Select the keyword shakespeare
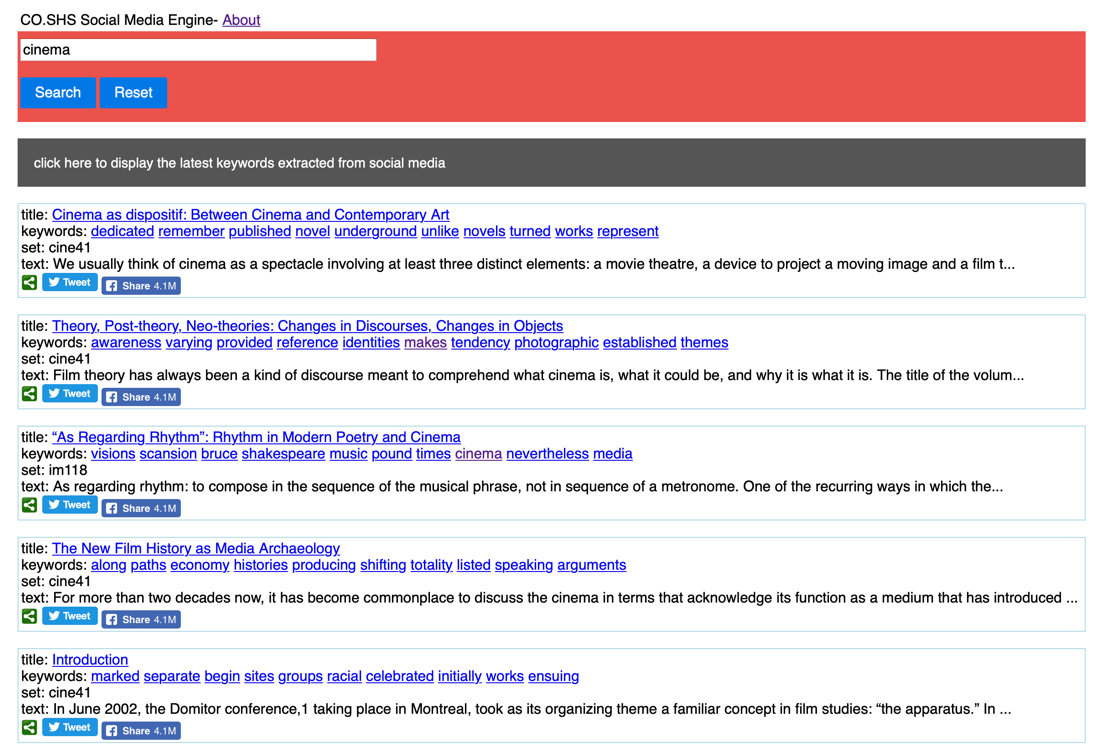 (x=284, y=454)
